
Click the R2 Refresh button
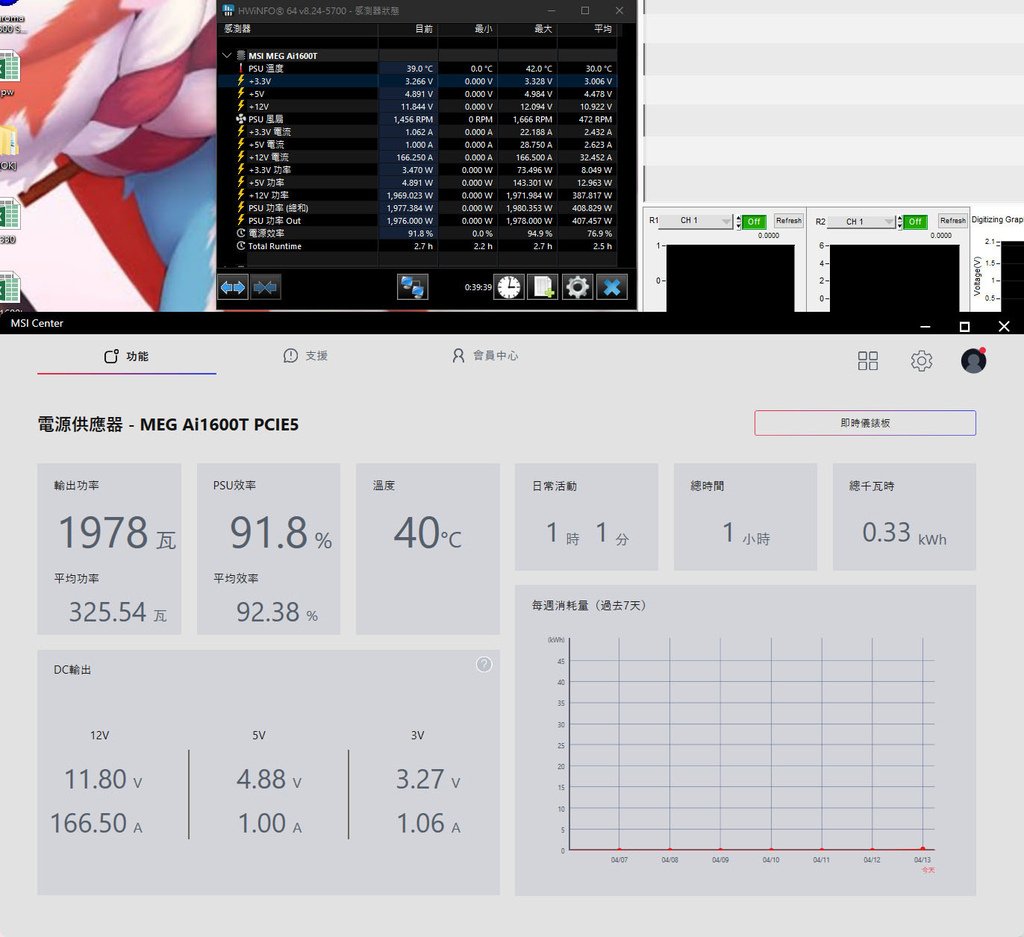(952, 221)
